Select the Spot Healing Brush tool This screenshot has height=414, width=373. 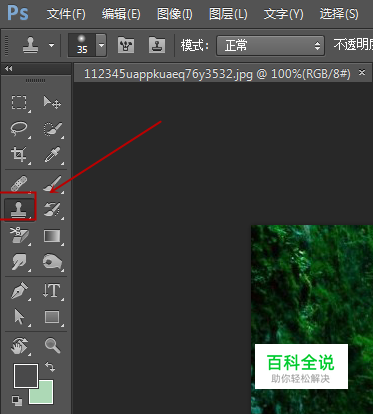coord(19,184)
